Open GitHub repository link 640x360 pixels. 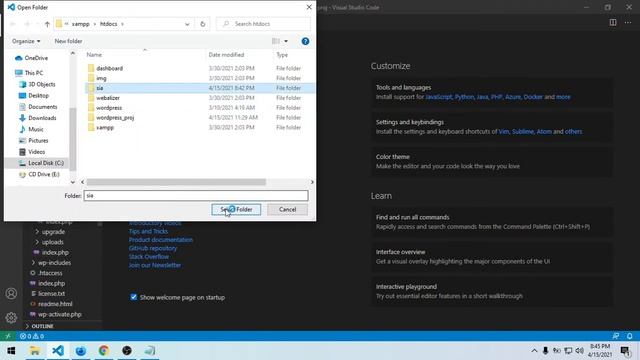coord(153,248)
